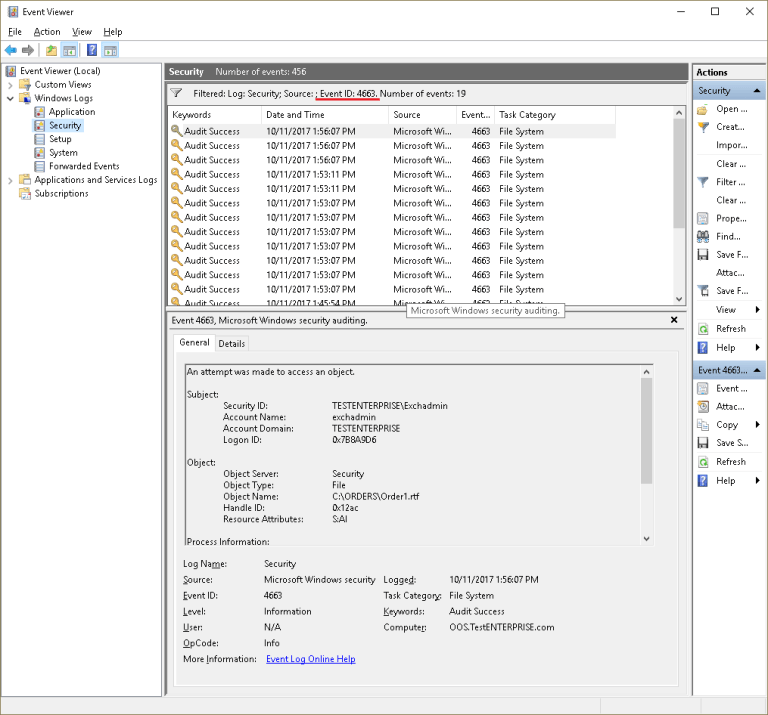Click the Forward arrow toolbar icon

[x=28, y=50]
